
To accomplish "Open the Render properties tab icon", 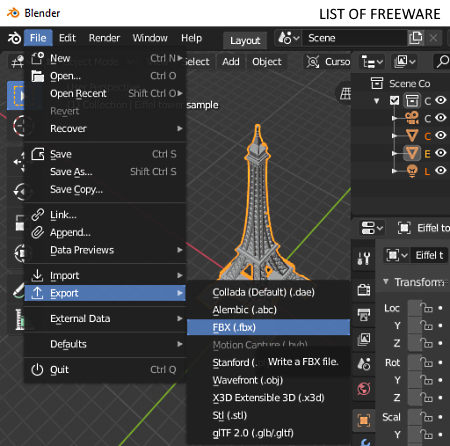I will [364, 290].
